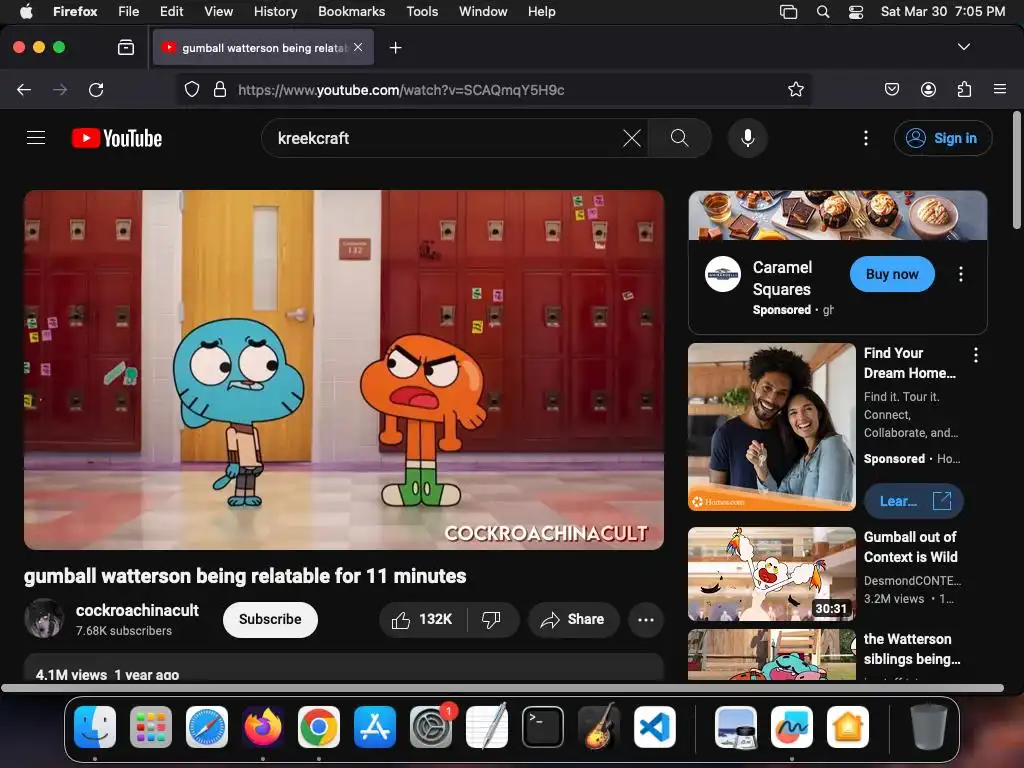Close the gumball watterson tab
Viewport: 1024px width, 768px height.
tap(358, 47)
